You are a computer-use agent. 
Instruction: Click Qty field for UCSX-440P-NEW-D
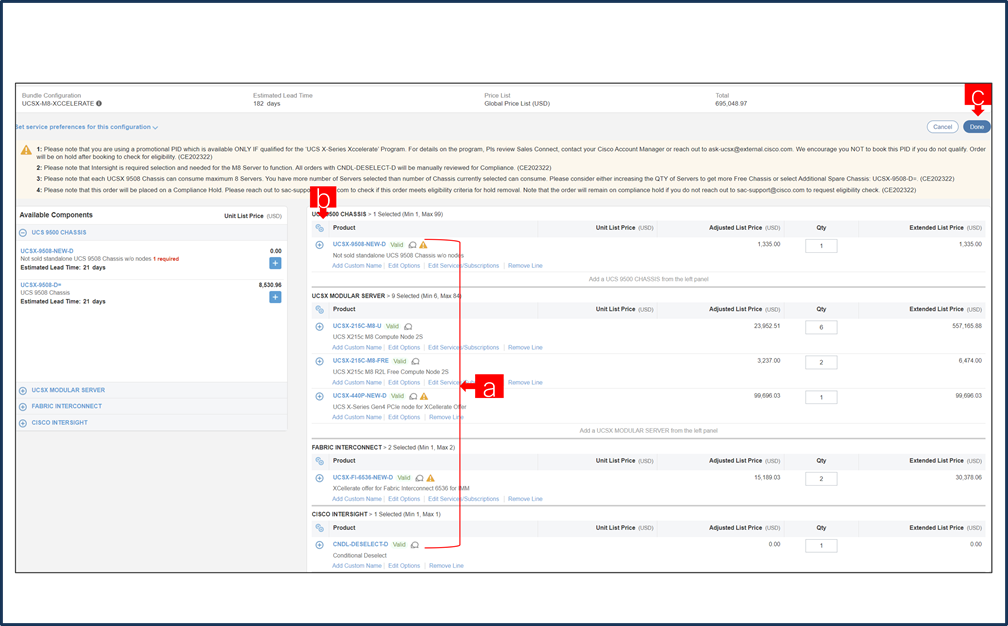(x=821, y=397)
